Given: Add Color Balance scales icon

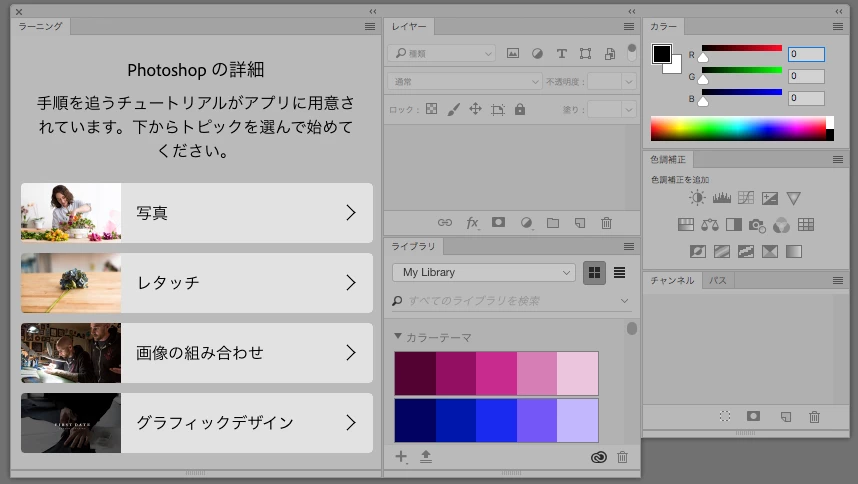Looking at the screenshot, I should point(710,224).
